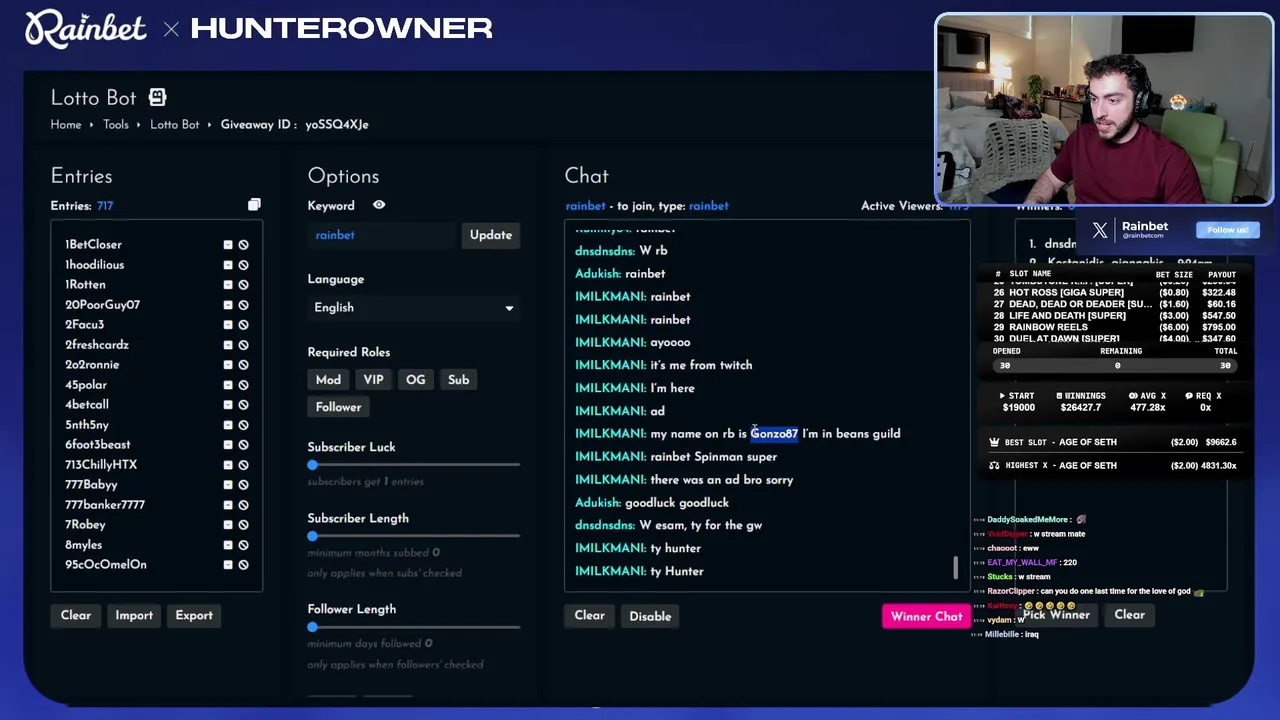
Task: Ban user 95cOcOmelOn with the ban icon
Action: coord(243,565)
